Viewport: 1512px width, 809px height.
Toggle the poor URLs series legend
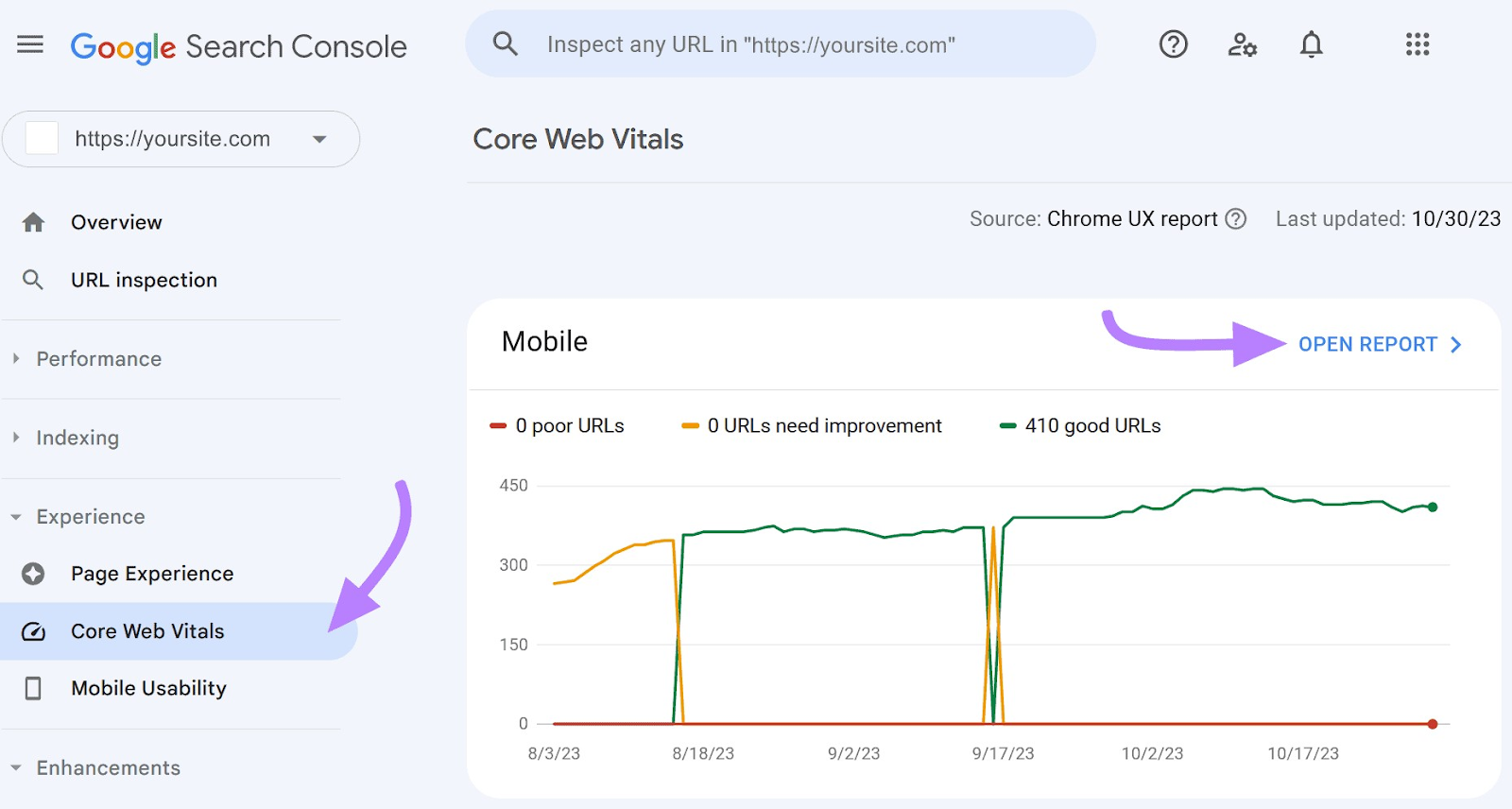[558, 426]
